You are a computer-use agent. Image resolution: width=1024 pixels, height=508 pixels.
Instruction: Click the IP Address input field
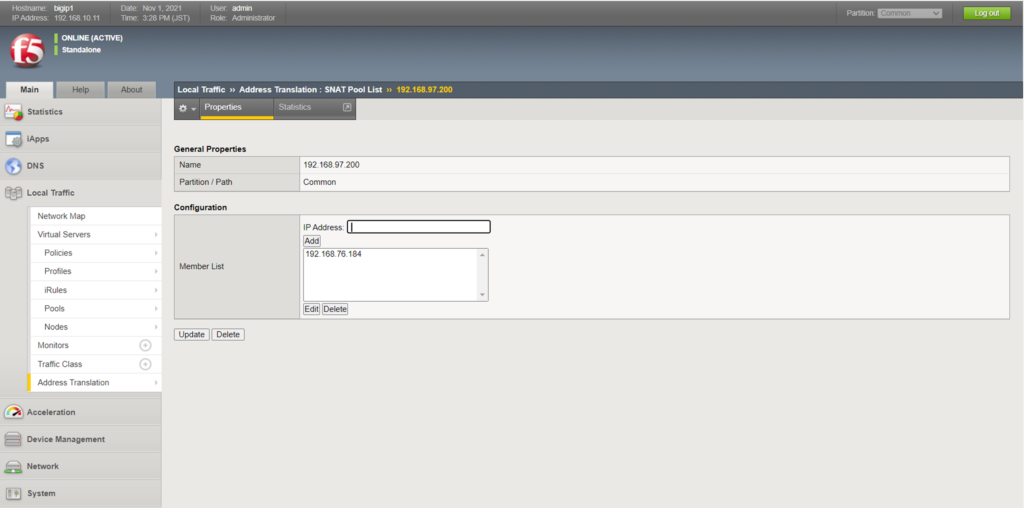tap(419, 227)
